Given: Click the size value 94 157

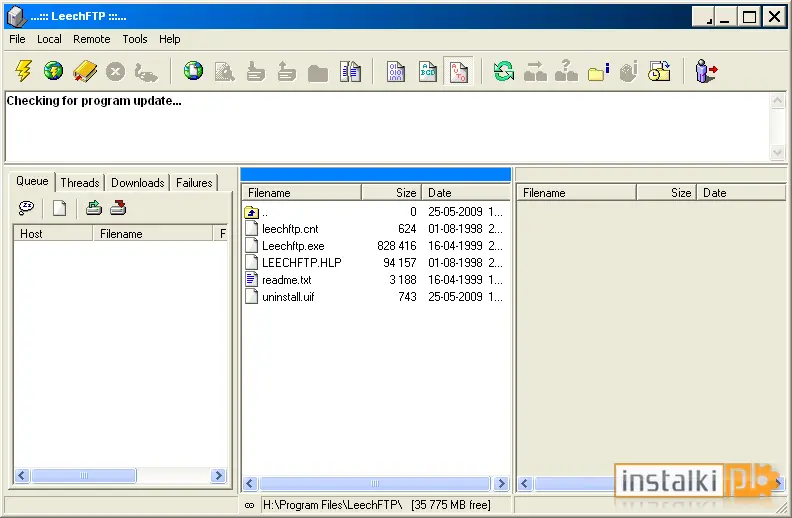Looking at the screenshot, I should (x=400, y=263).
